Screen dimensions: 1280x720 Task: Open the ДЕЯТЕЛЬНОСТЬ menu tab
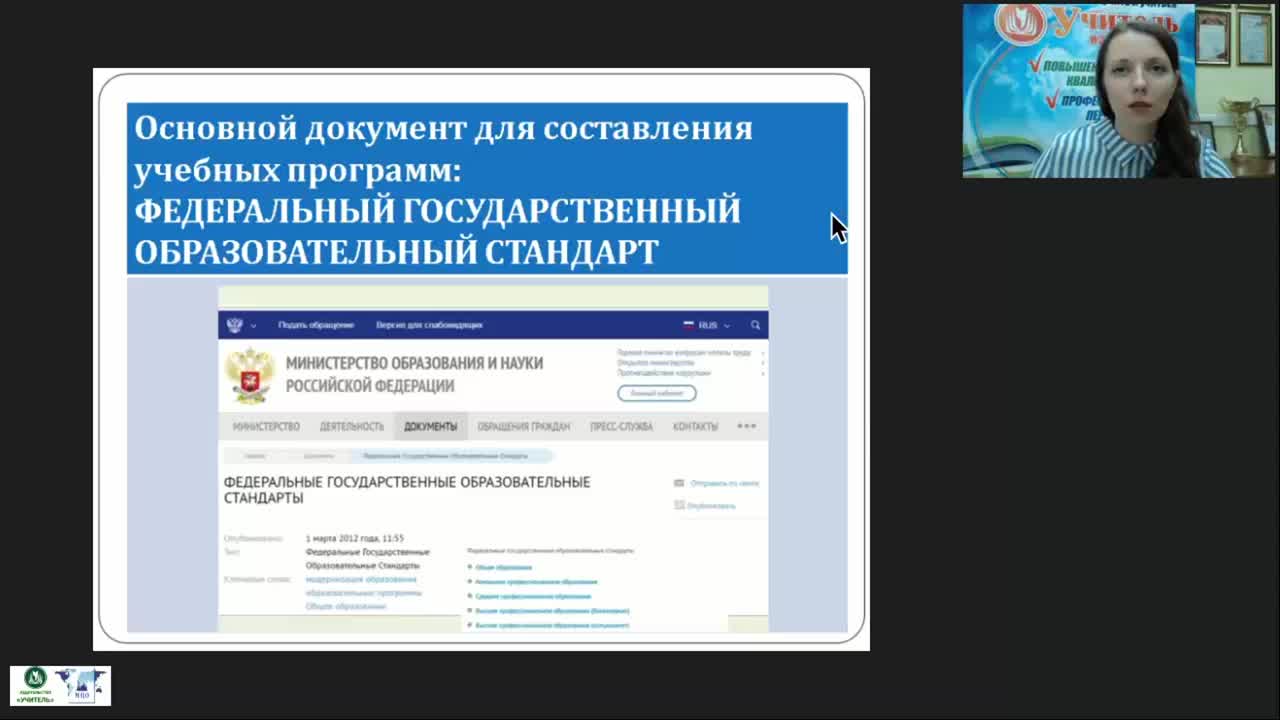pyautogui.click(x=352, y=426)
